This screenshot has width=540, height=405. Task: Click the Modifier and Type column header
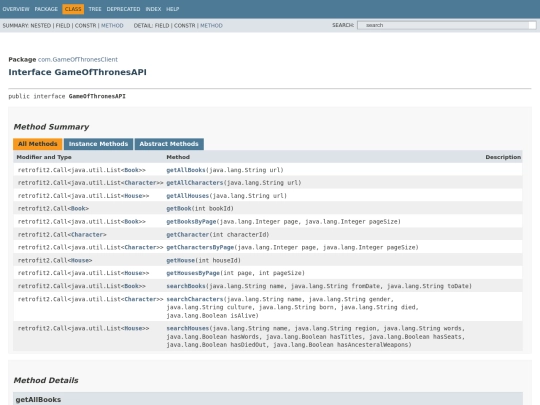pyautogui.click(x=44, y=157)
